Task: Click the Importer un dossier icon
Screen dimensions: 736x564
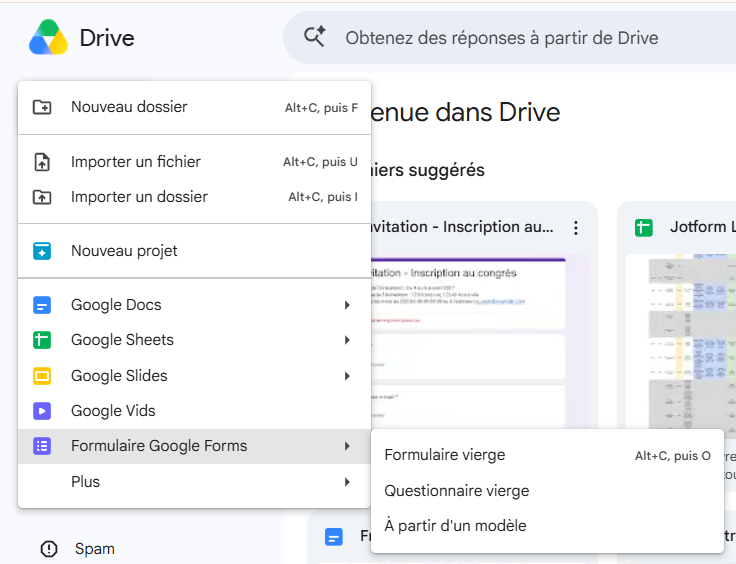Action: click(42, 197)
